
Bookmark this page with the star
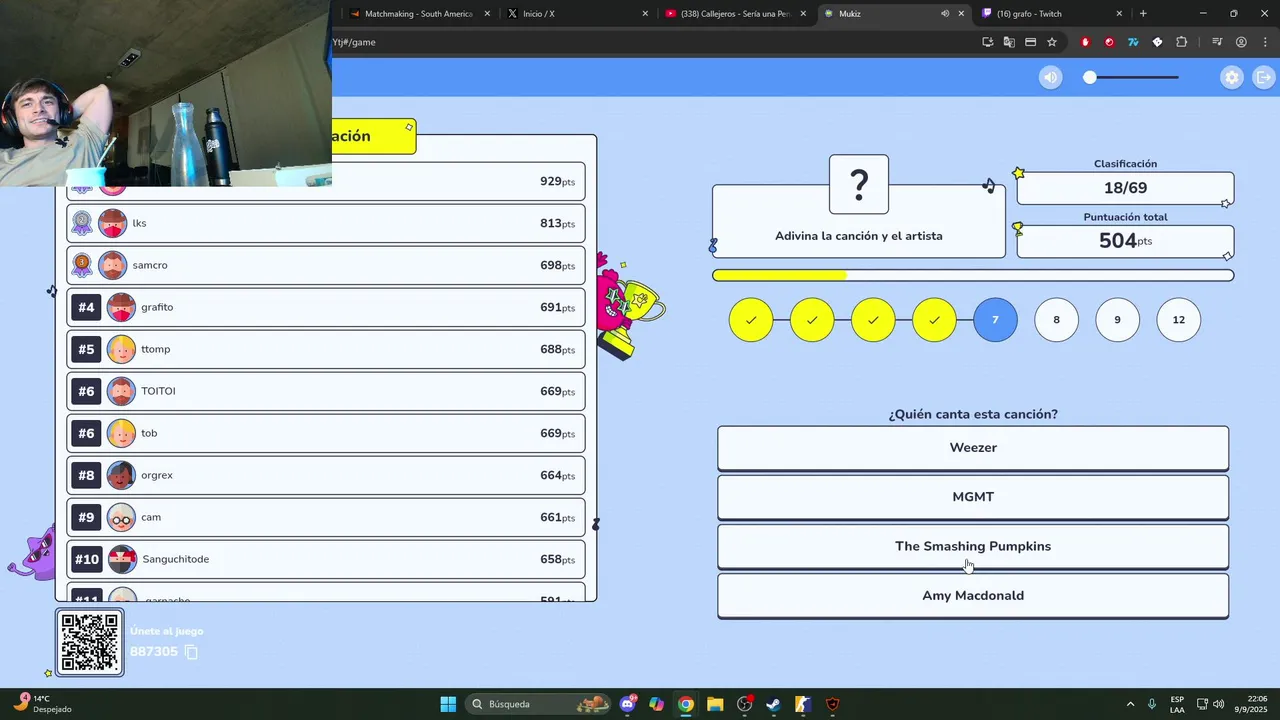click(x=1052, y=42)
